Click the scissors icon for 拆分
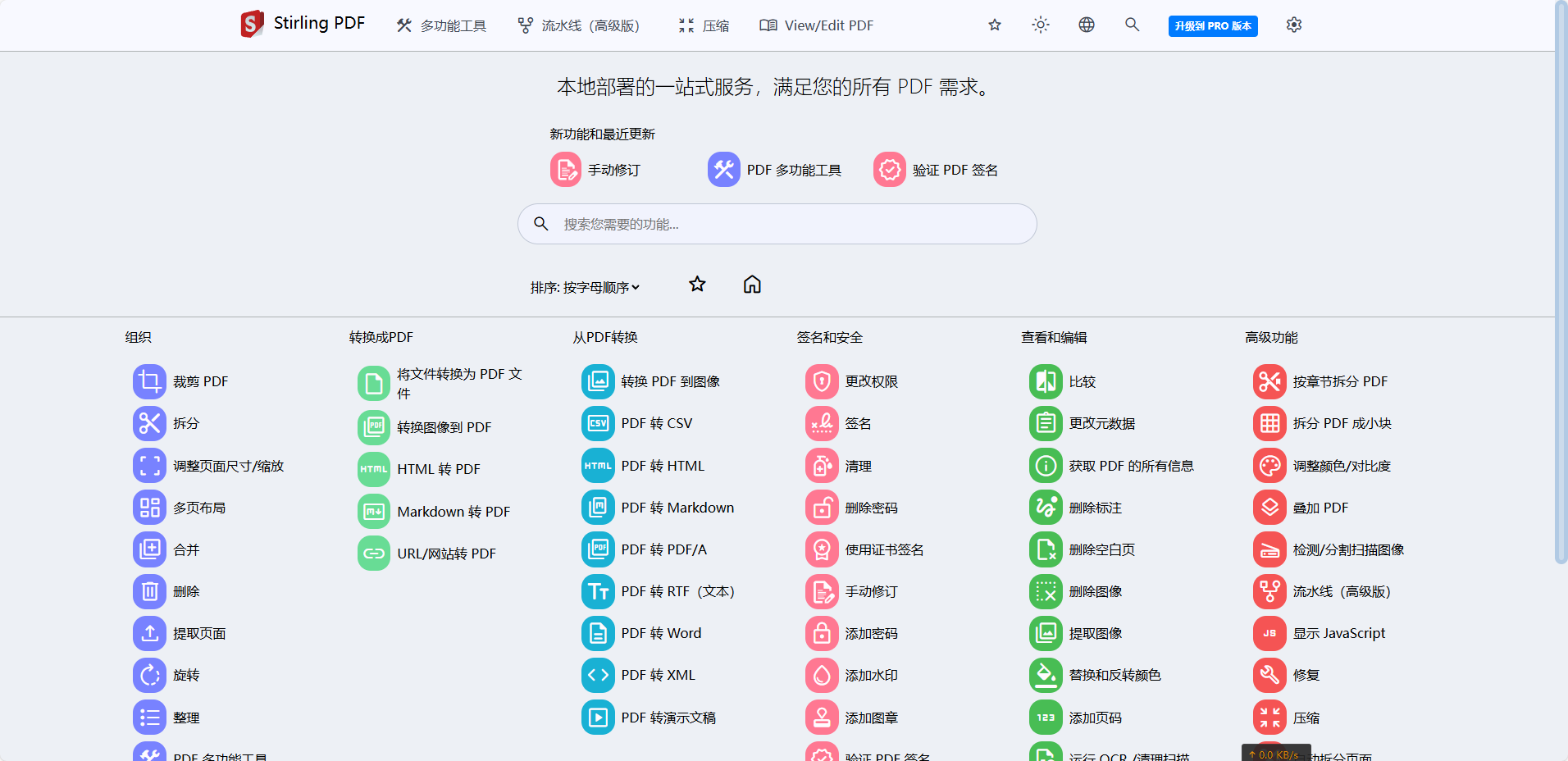The height and width of the screenshot is (761, 1568). coord(149,423)
